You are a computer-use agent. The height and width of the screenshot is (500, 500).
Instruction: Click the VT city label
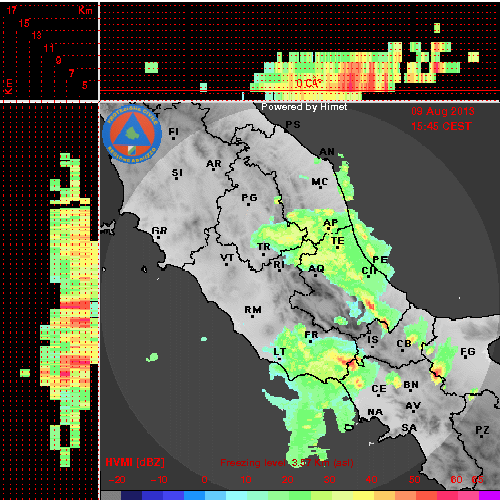227,258
